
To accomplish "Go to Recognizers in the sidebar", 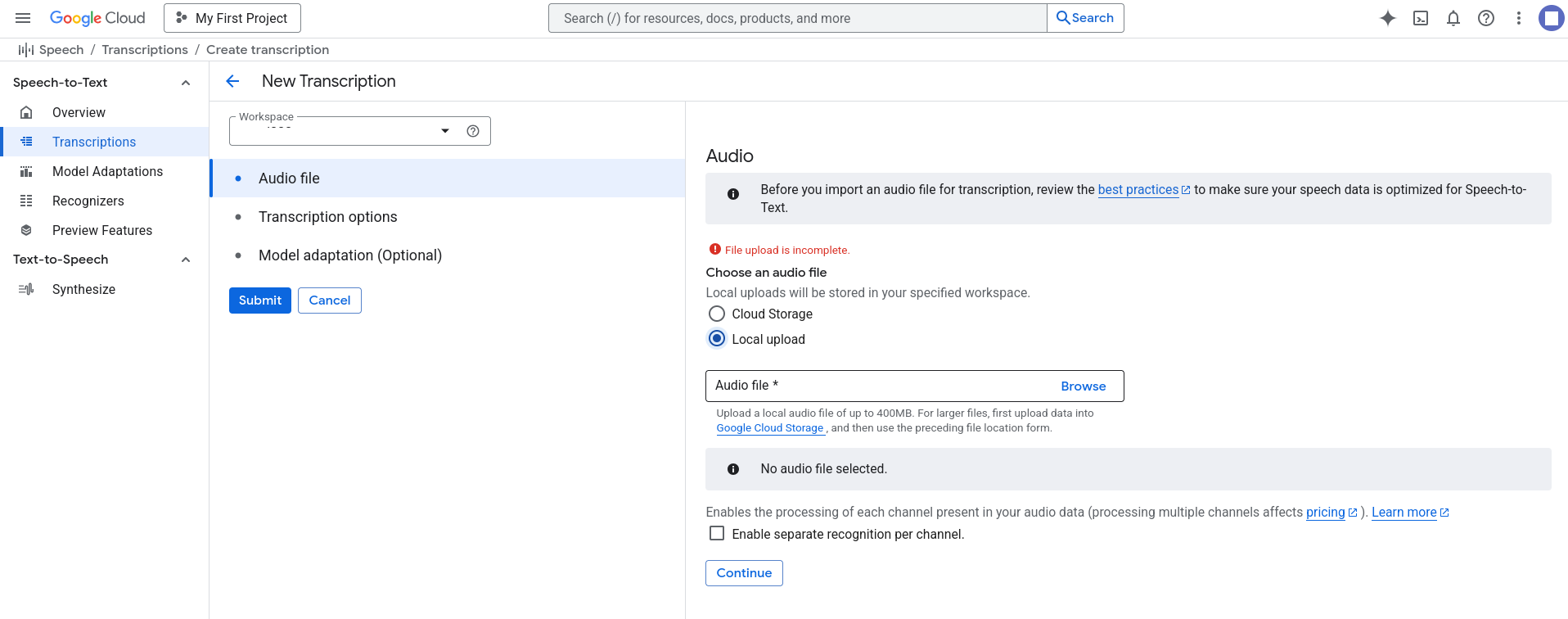I will [x=88, y=201].
